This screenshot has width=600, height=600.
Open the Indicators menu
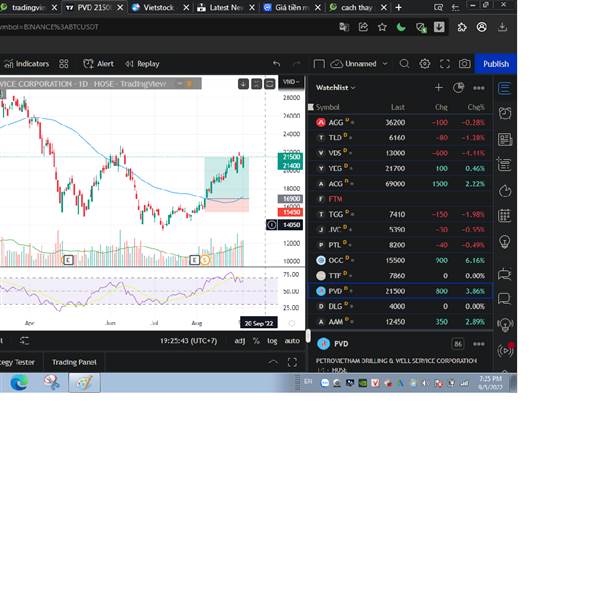[x=27, y=64]
